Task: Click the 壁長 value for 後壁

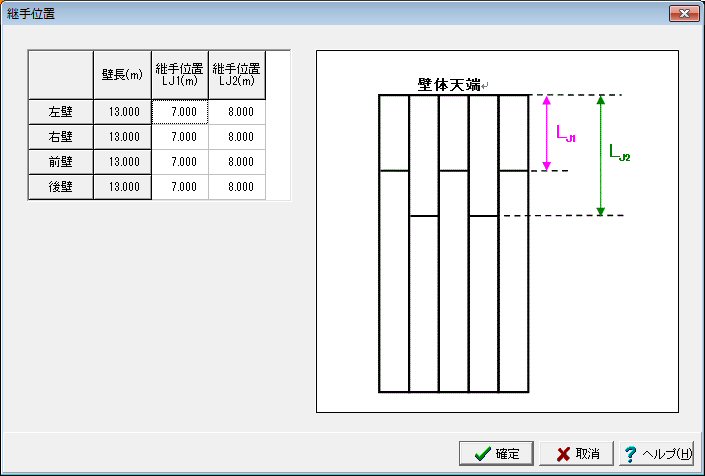Action: coord(122,187)
